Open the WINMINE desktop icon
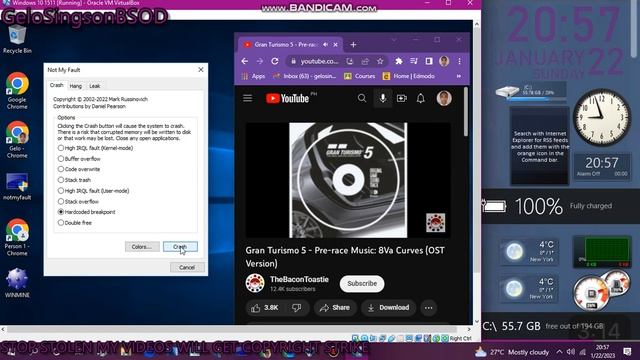The width and height of the screenshot is (640, 360). pyautogui.click(x=17, y=283)
